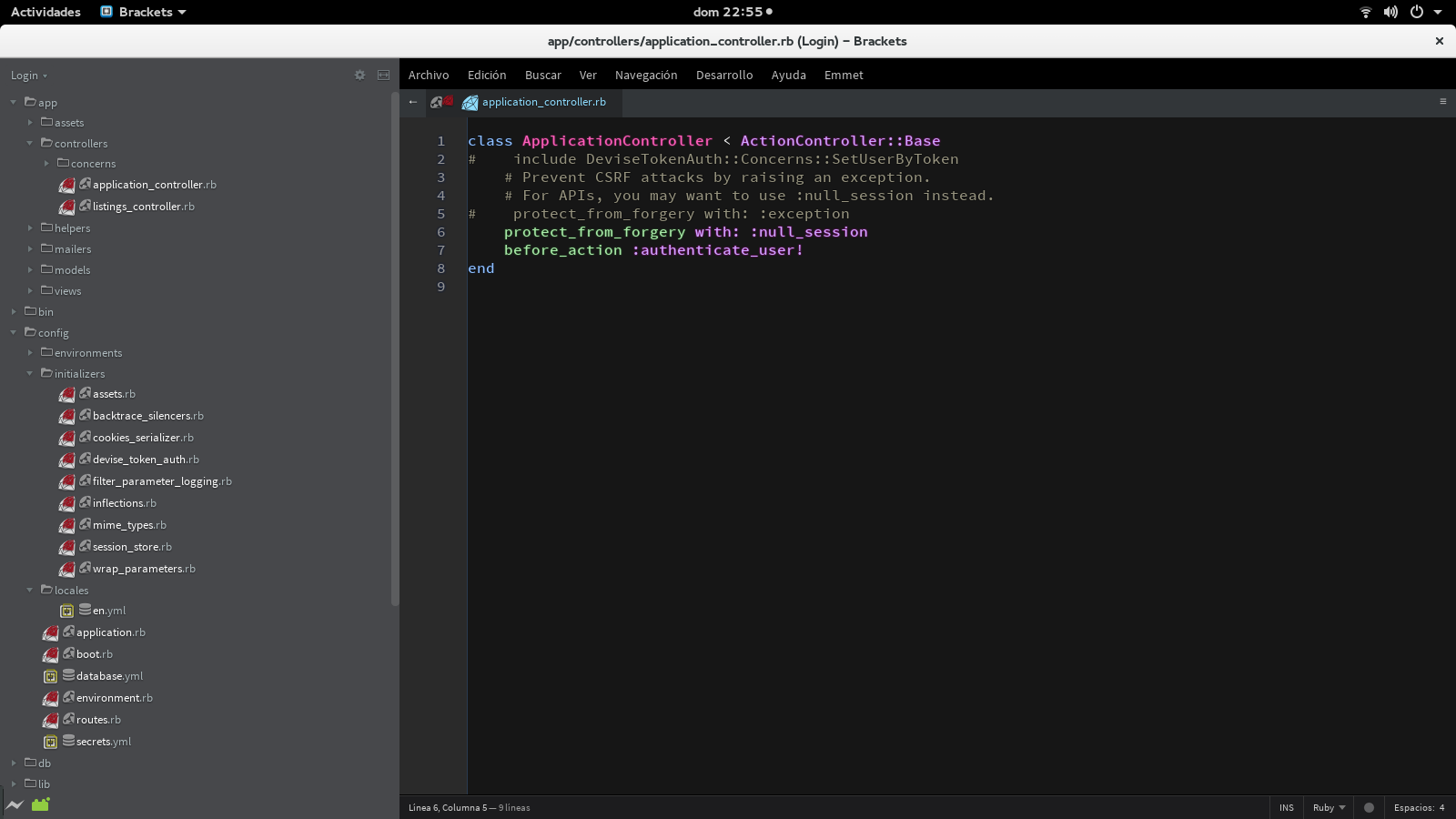
Task: Click the working files menu icon at tab bar right
Action: click(1443, 102)
